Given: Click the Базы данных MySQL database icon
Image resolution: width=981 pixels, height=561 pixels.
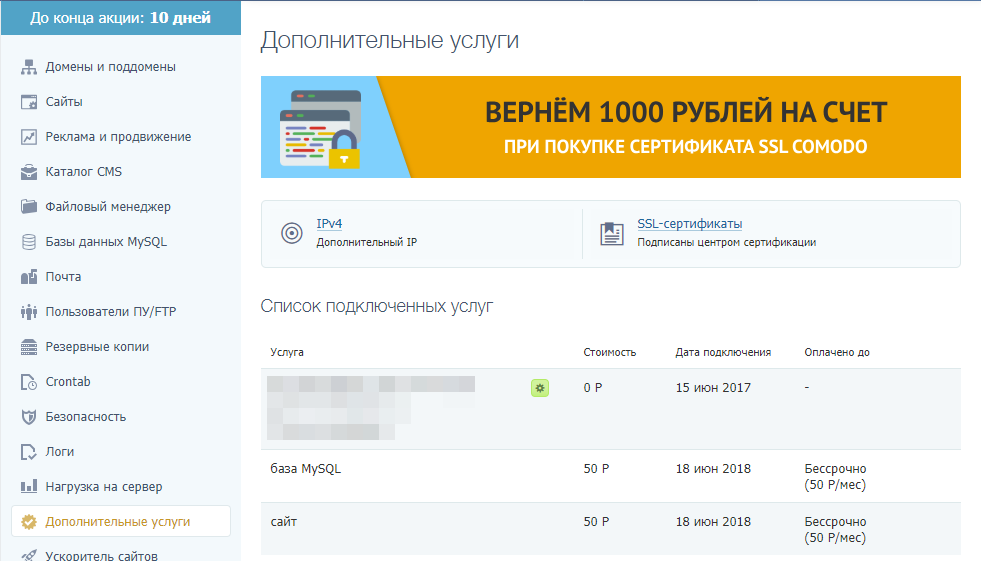Looking at the screenshot, I should click(x=28, y=242).
